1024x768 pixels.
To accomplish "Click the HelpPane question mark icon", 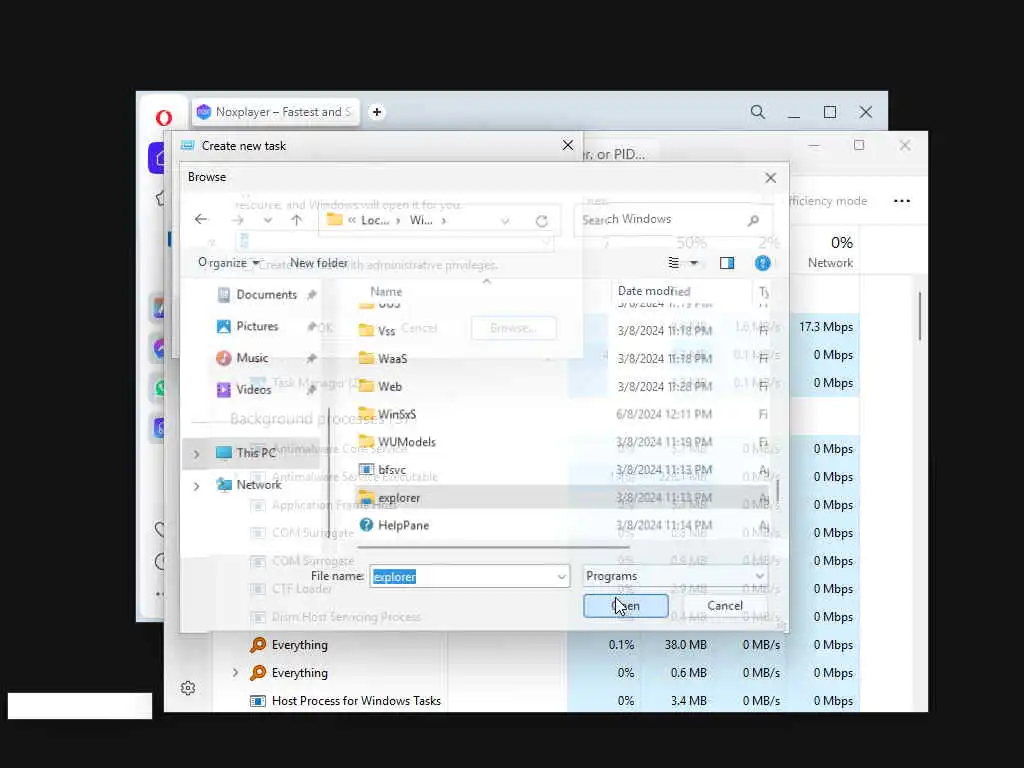I will pos(366,525).
